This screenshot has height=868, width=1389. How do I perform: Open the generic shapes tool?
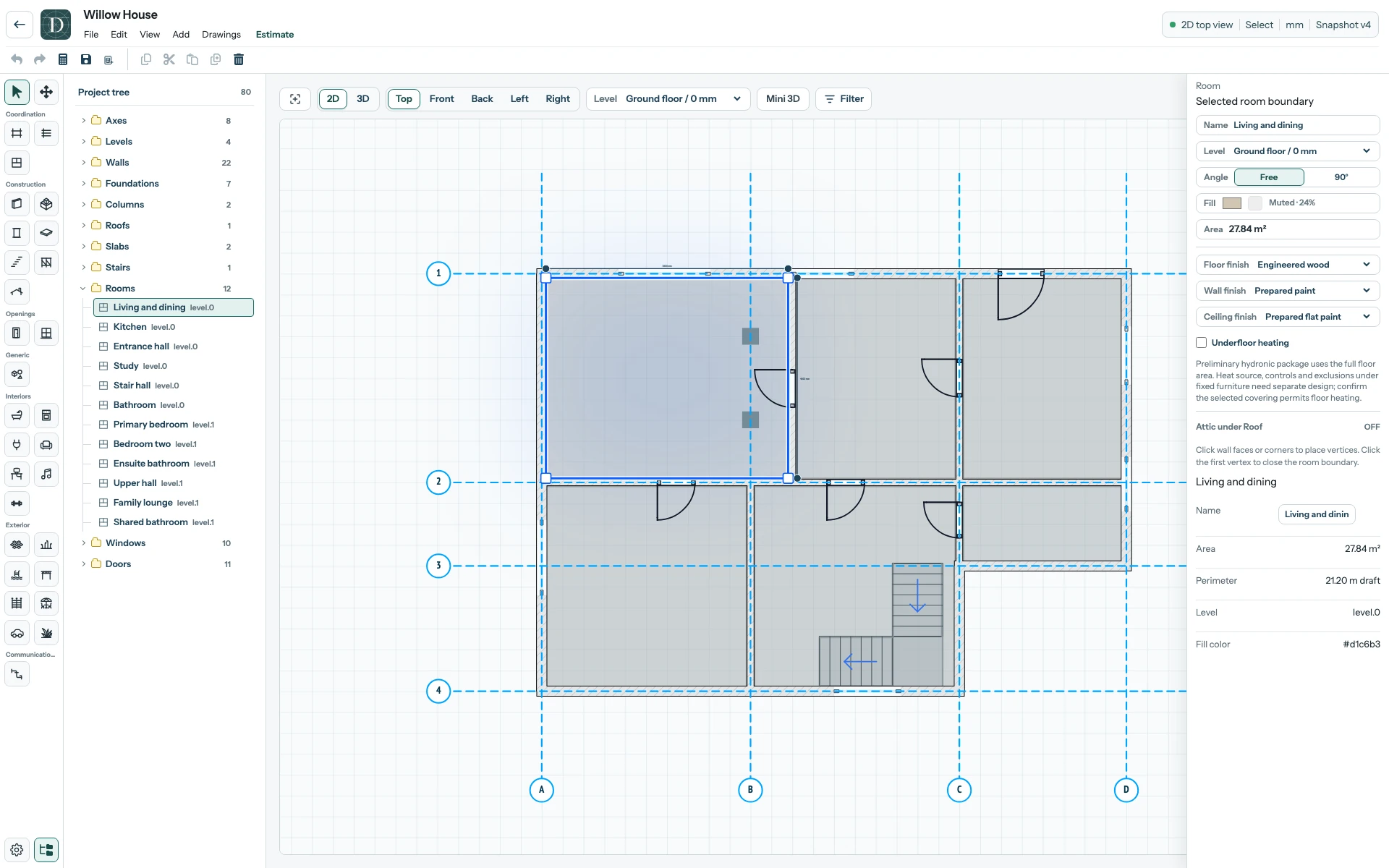(x=17, y=375)
